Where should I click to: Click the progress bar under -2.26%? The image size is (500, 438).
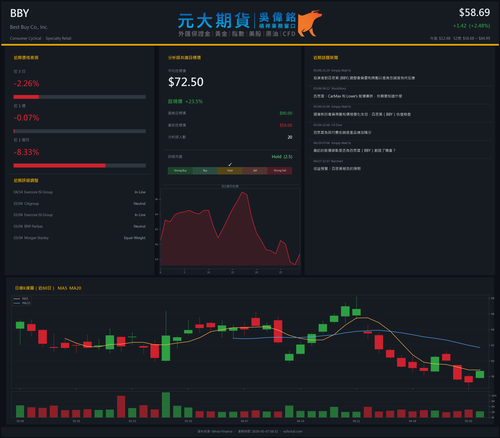tap(80, 97)
